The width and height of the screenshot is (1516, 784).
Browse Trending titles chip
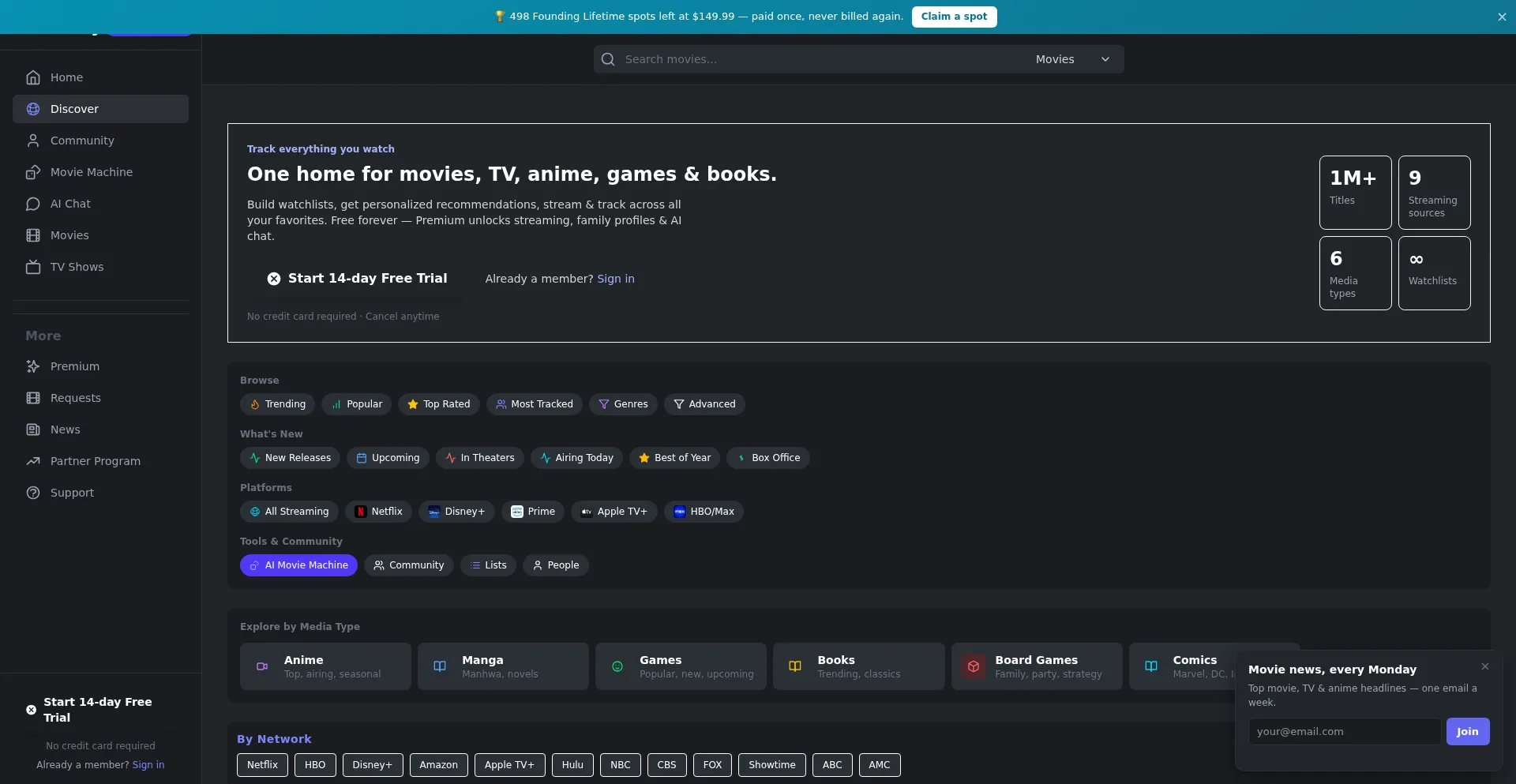(x=277, y=404)
